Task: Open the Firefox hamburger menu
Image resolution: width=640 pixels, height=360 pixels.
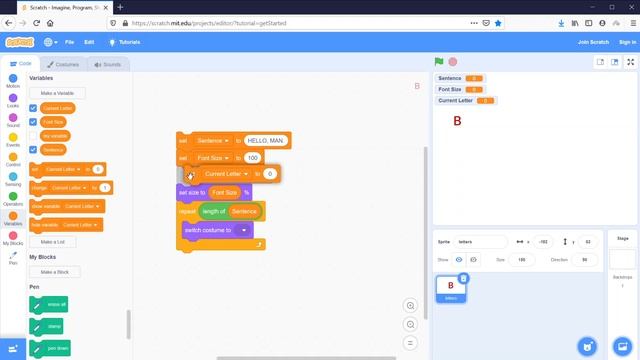Action: (x=633, y=23)
